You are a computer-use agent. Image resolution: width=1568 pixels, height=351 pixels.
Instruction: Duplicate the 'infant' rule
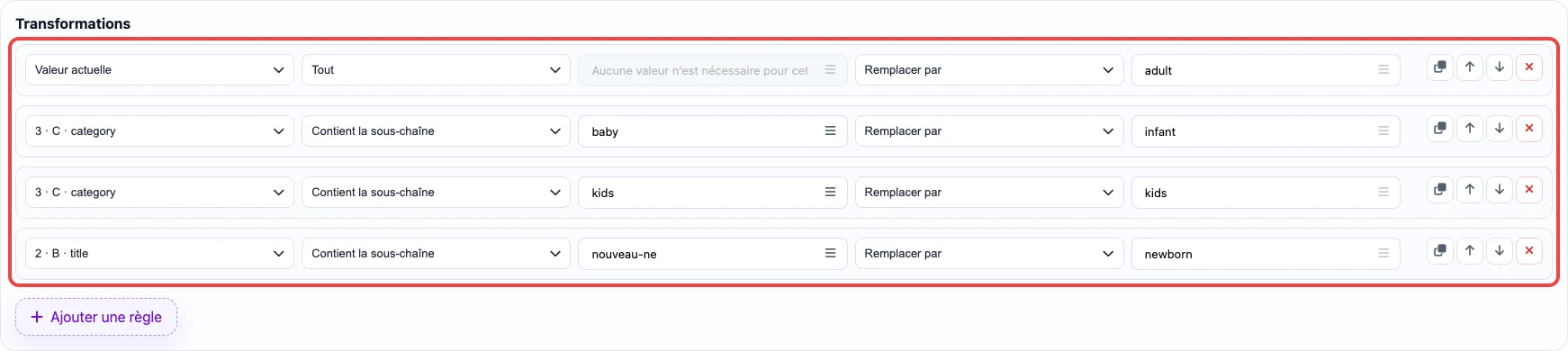(1440, 129)
